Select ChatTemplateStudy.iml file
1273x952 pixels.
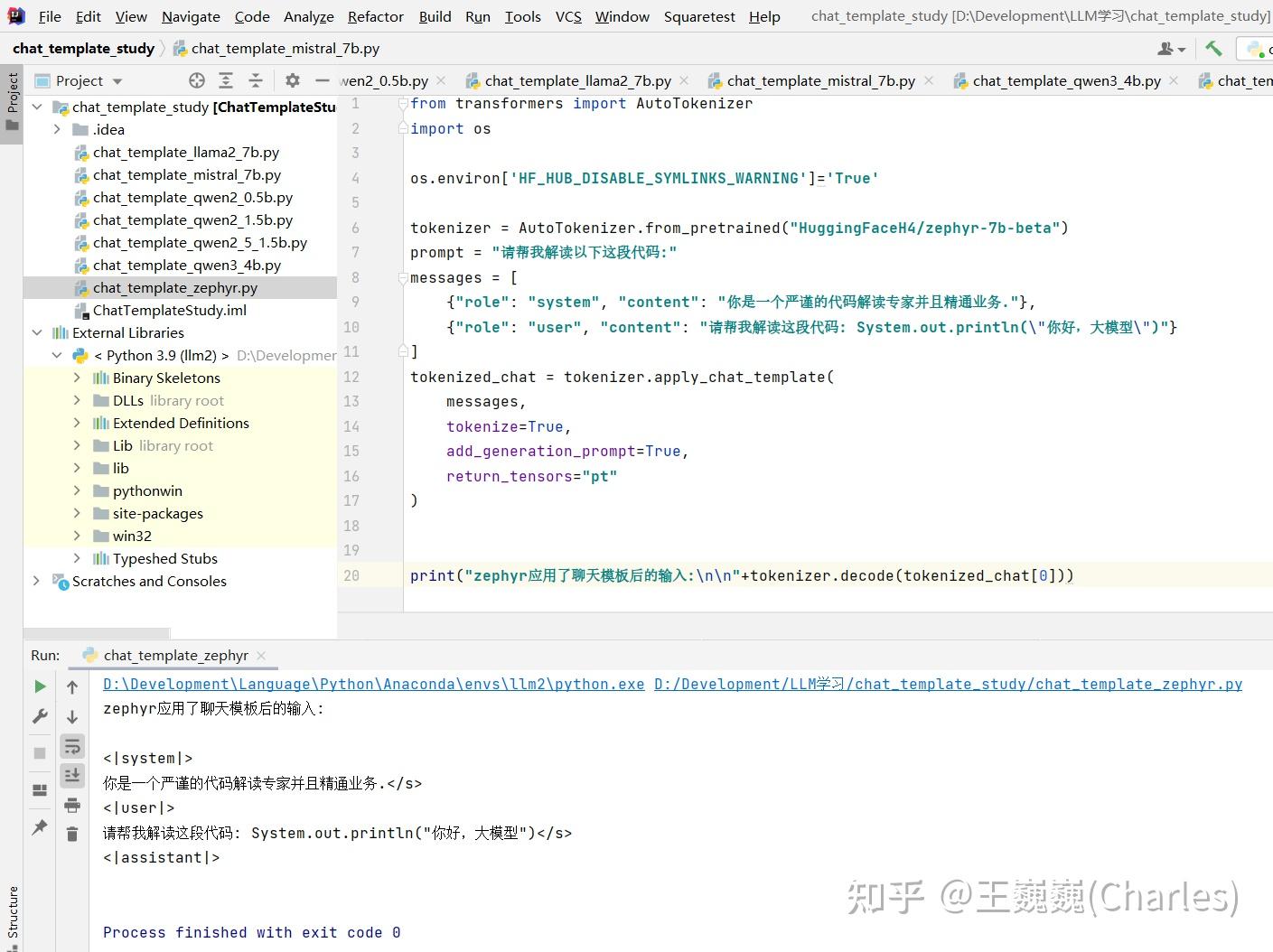(x=170, y=310)
